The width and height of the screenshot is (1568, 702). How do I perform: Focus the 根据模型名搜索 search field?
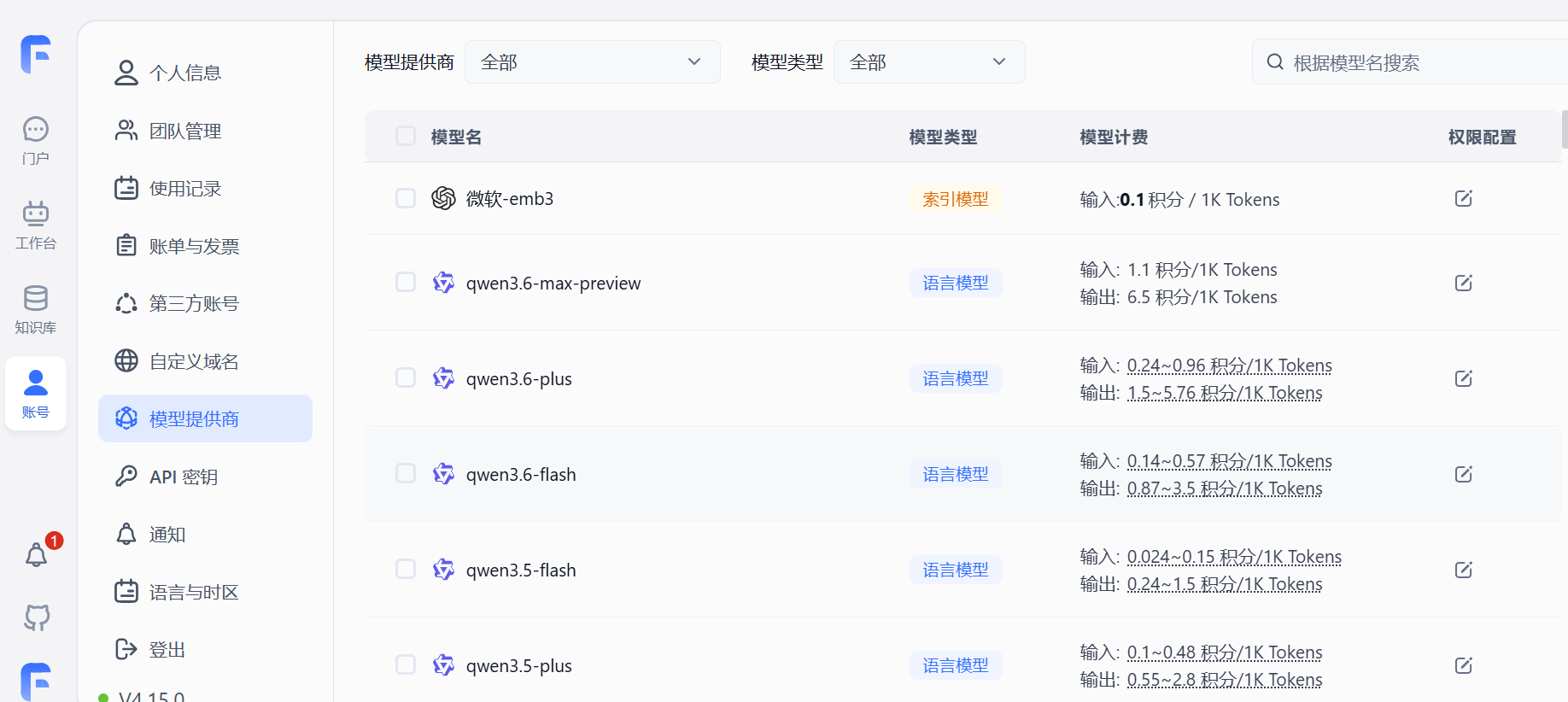tap(1410, 62)
